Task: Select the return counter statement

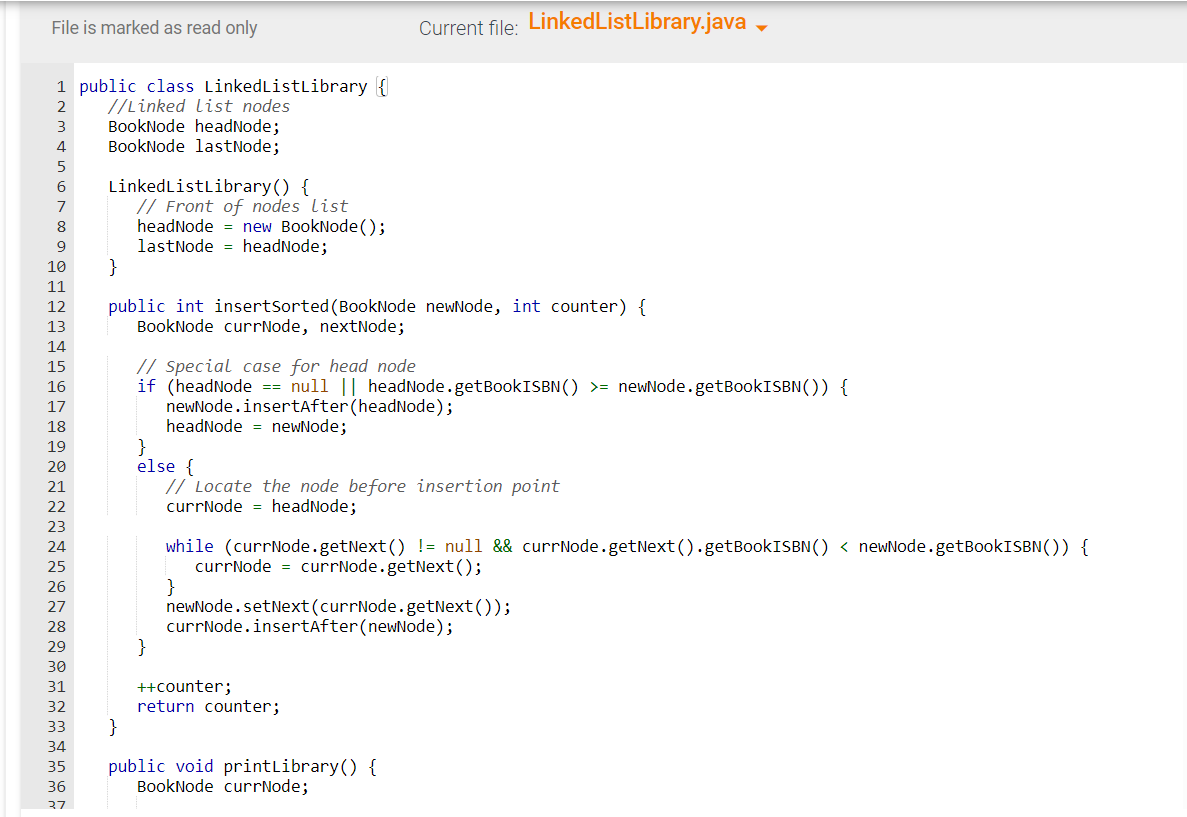Action: click(x=211, y=706)
